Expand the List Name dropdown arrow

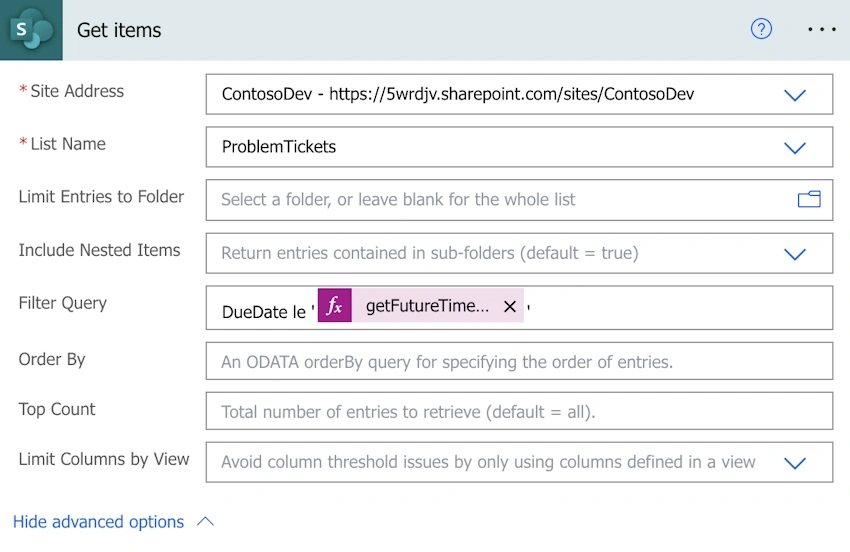click(x=795, y=147)
